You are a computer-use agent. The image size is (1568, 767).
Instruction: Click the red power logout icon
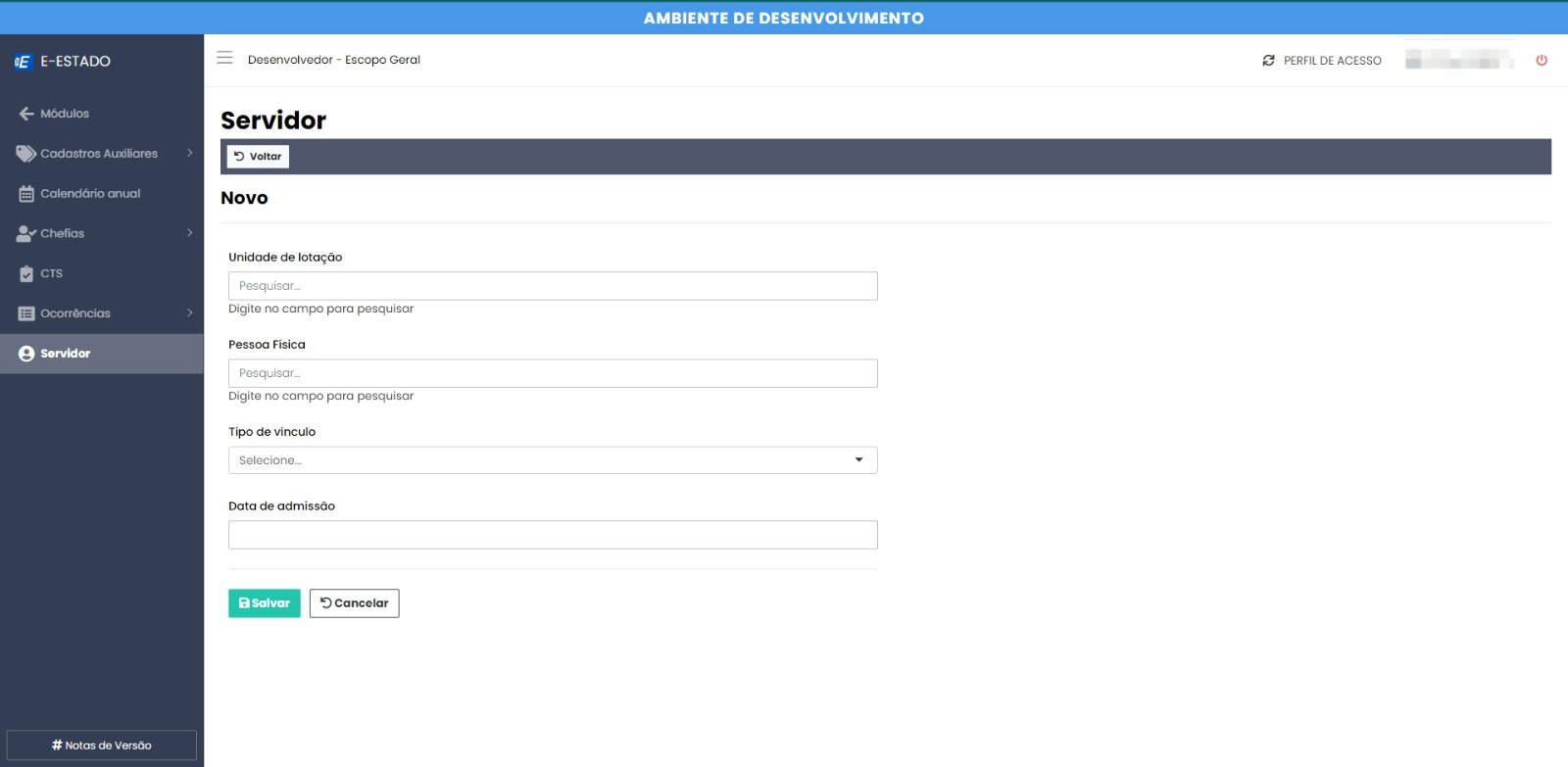tap(1542, 61)
